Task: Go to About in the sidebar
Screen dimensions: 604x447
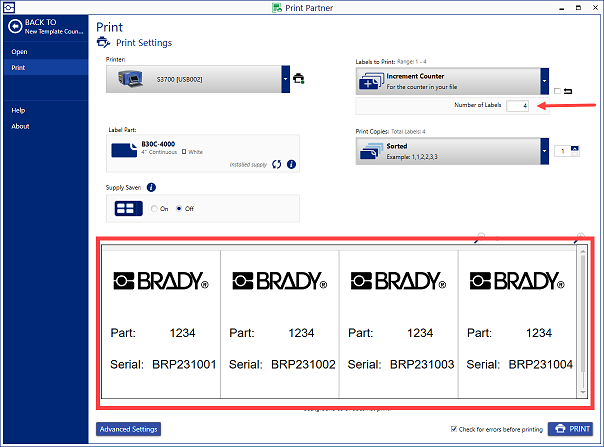Action: tap(21, 126)
